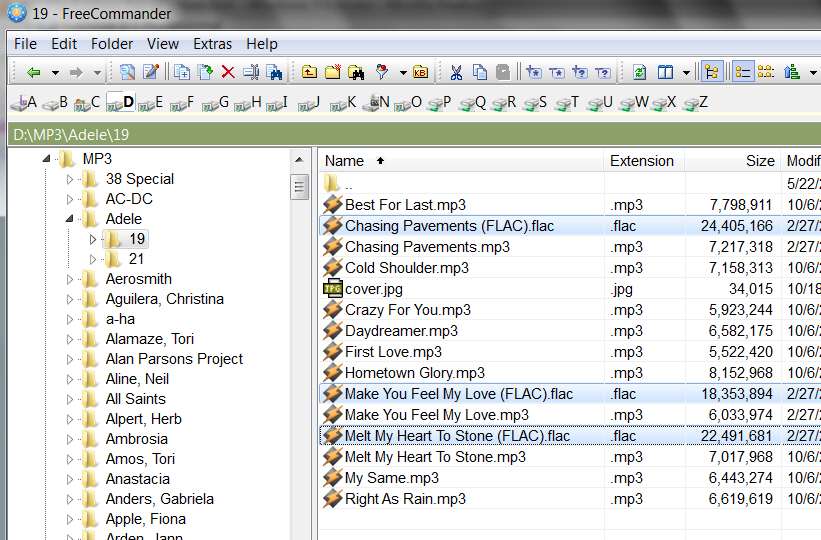Image resolution: width=821 pixels, height=540 pixels.
Task: Sort by the Size column header
Action: [x=733, y=161]
